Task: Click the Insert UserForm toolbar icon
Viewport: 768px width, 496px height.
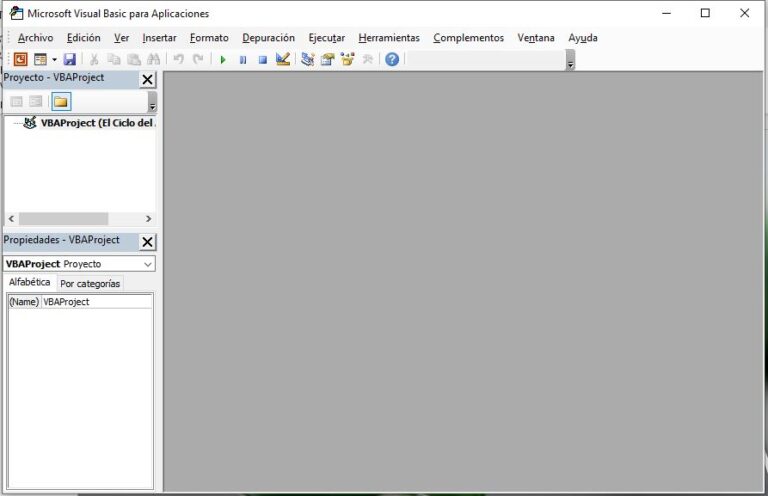Action: 40,59
